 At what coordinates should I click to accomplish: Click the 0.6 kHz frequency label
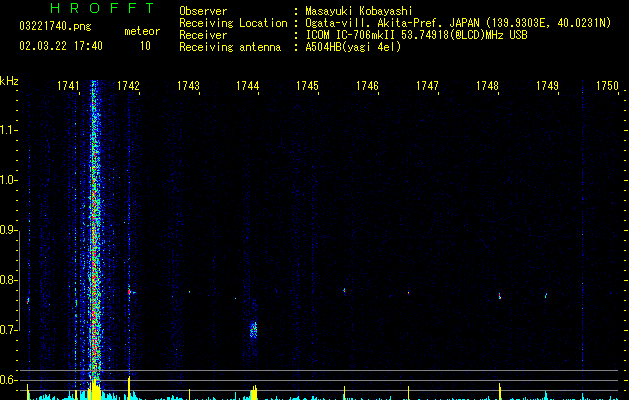tap(8, 380)
